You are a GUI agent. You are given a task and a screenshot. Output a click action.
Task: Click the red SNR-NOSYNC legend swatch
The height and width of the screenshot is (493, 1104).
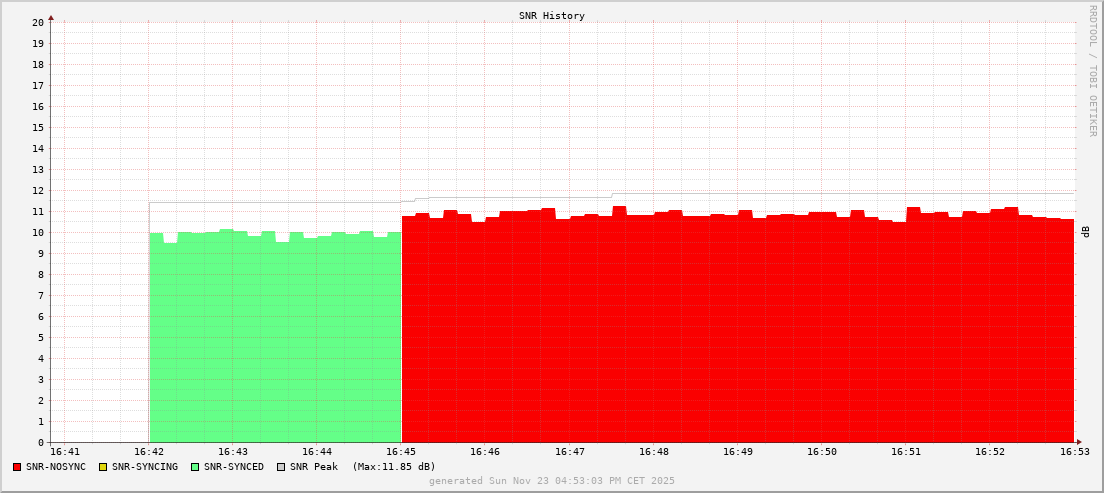(x=17, y=467)
